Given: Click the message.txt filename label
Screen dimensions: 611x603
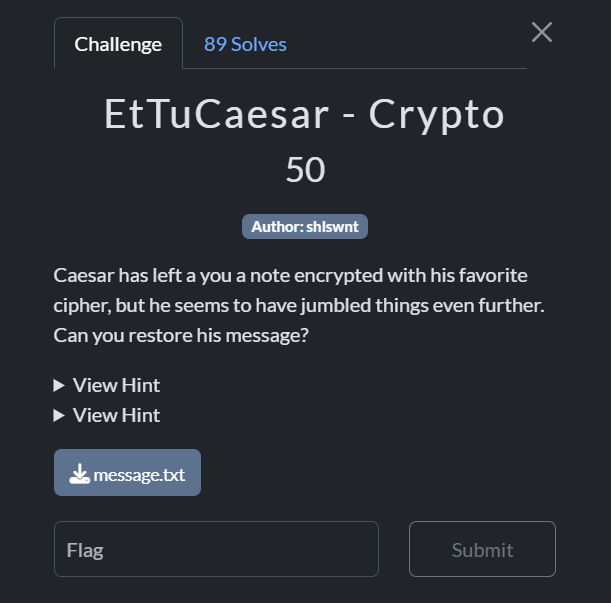Looking at the screenshot, I should tap(139, 475).
